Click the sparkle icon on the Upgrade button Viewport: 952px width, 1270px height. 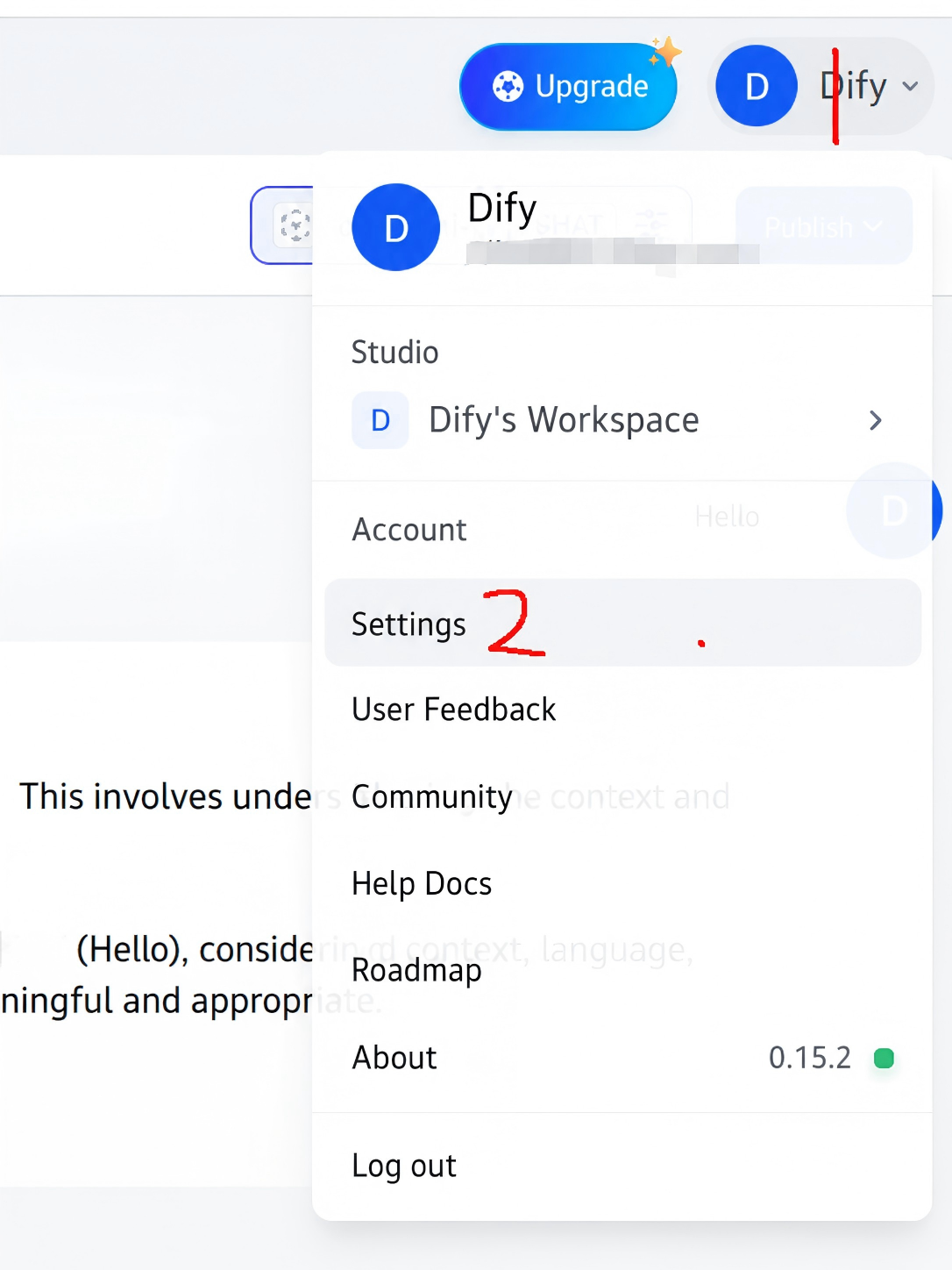[x=665, y=53]
